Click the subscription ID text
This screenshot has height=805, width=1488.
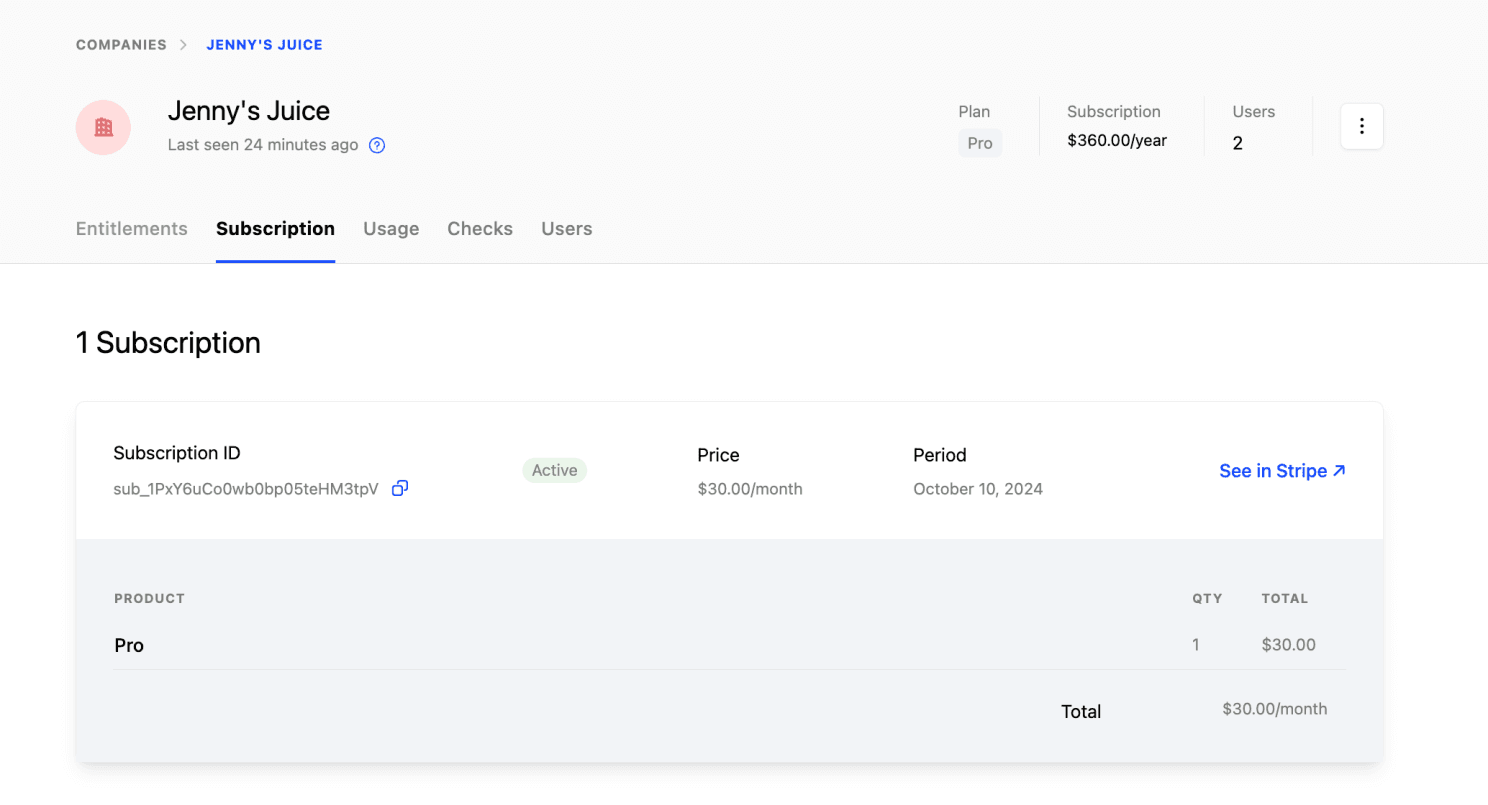246,489
